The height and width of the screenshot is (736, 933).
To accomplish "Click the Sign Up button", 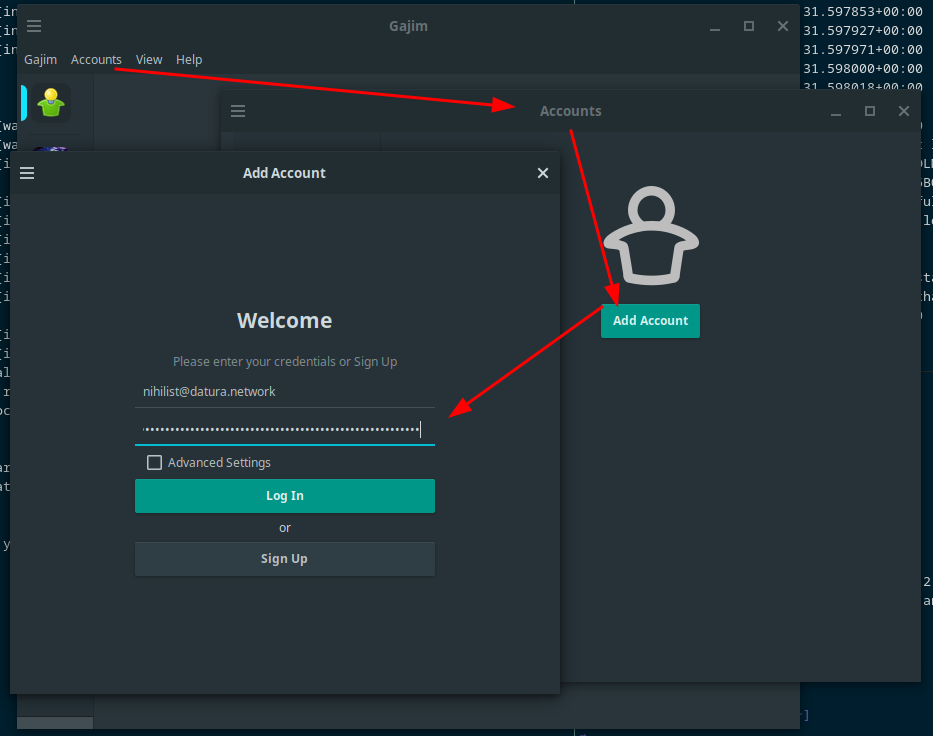I will (x=285, y=559).
